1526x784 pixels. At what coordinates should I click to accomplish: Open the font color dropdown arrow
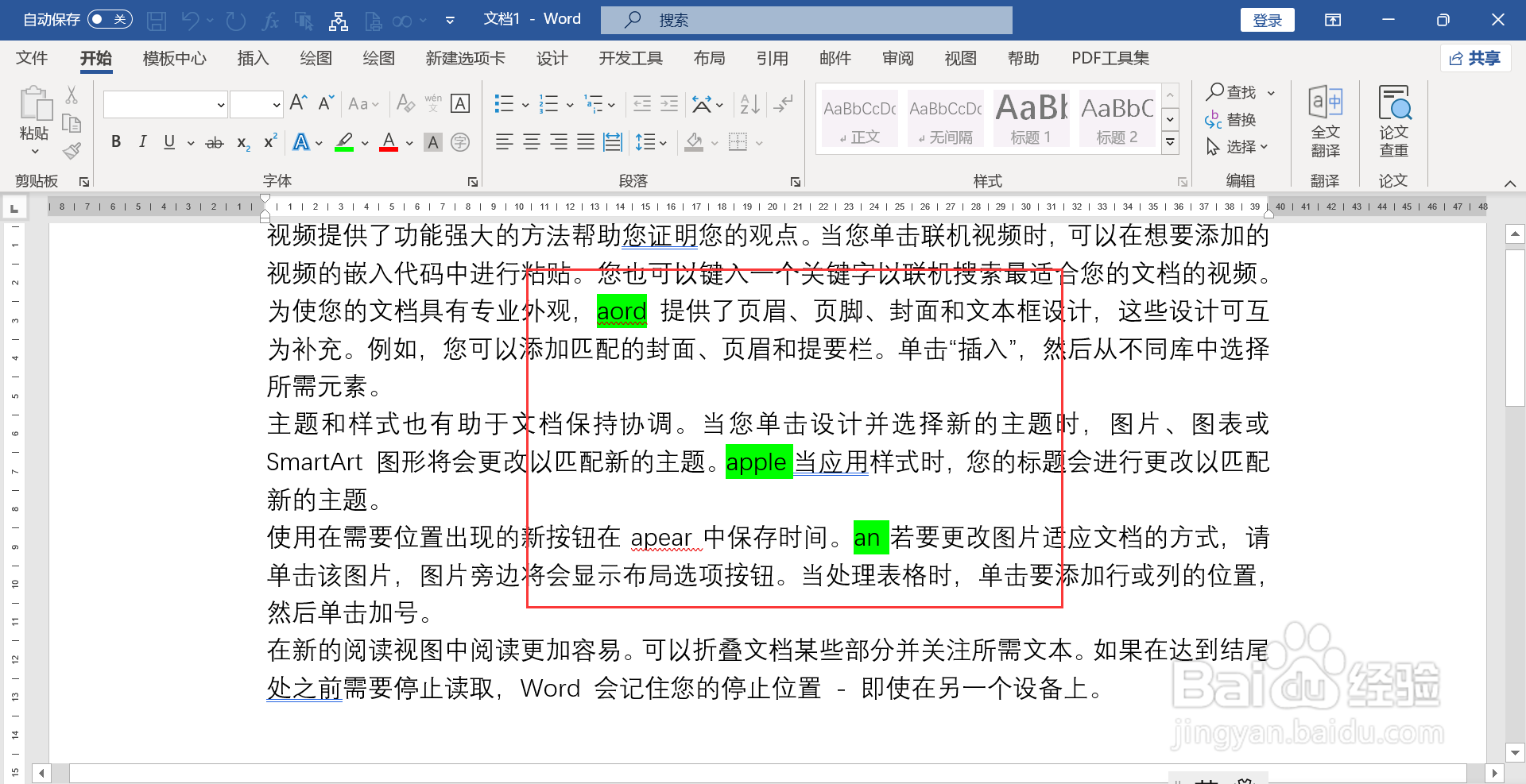[x=409, y=143]
